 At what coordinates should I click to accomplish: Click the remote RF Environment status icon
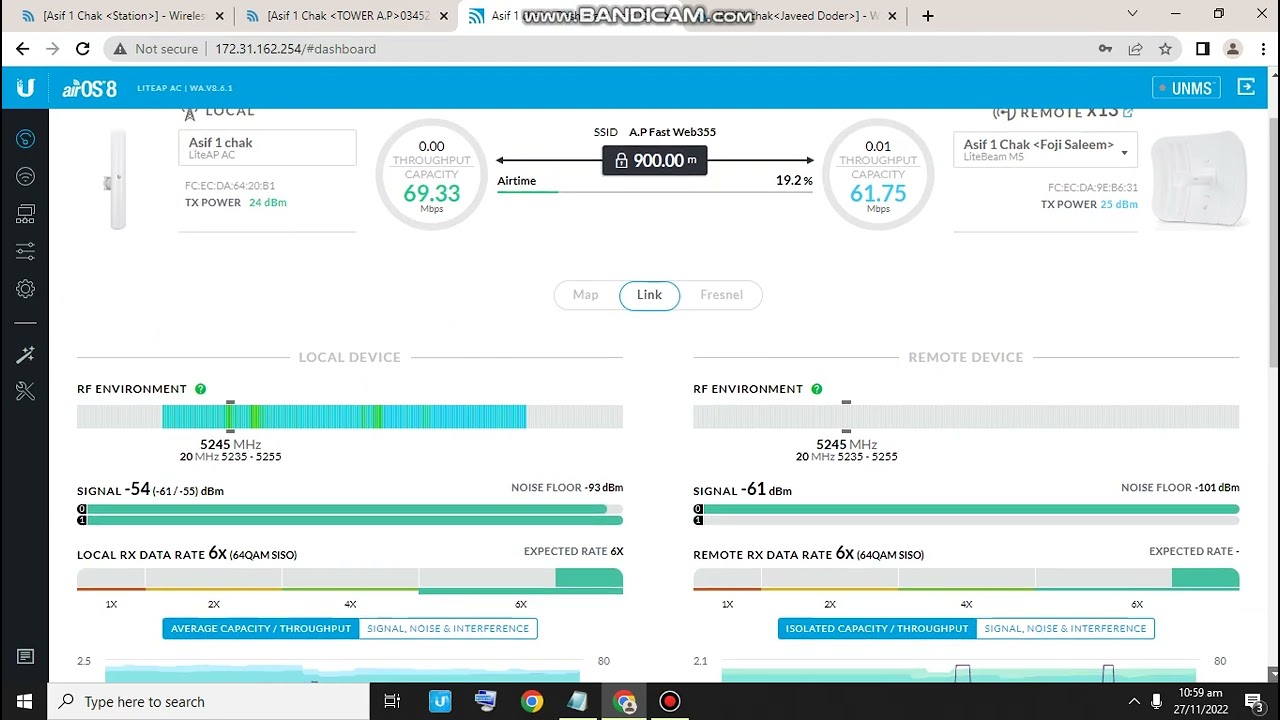[x=816, y=389]
